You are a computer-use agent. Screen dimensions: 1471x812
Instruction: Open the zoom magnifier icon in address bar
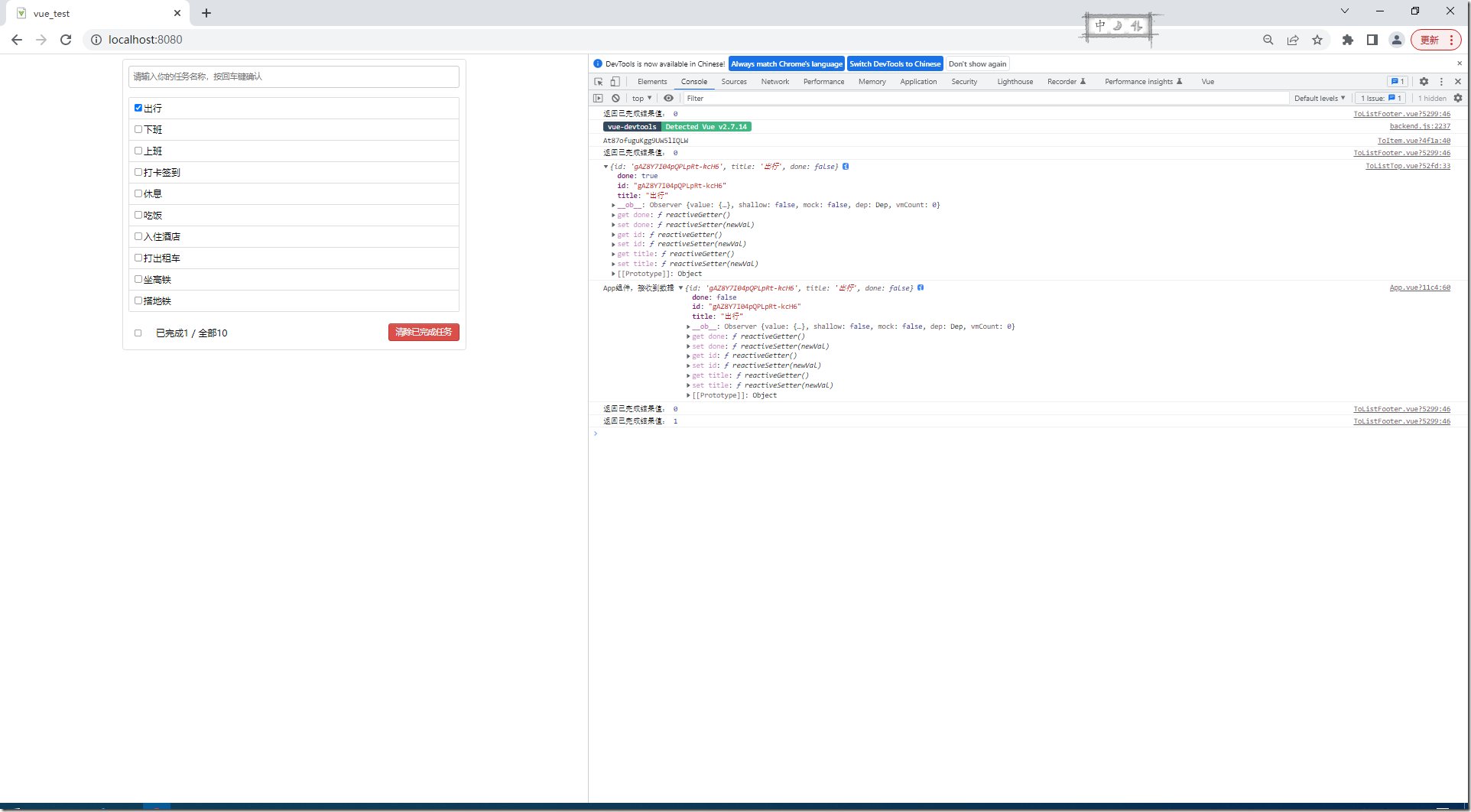click(x=1268, y=40)
